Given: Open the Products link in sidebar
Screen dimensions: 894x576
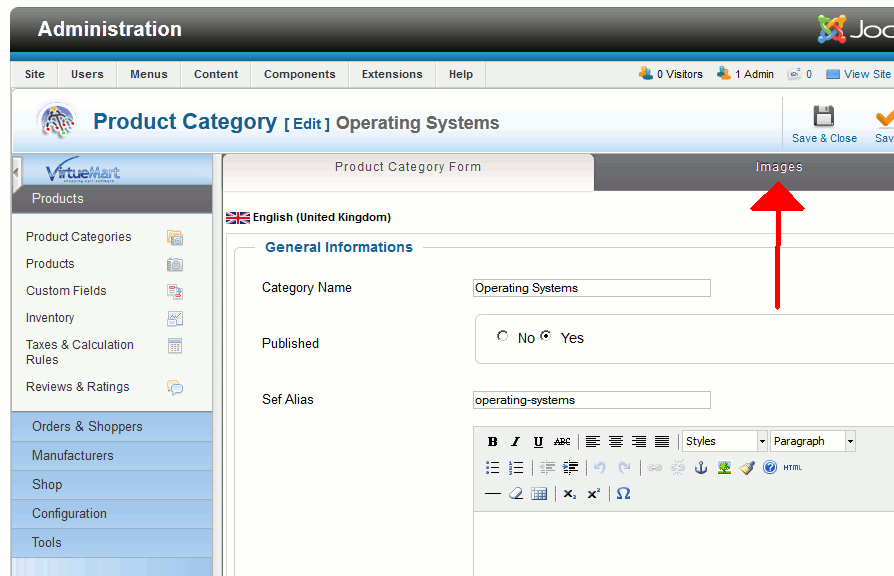Looking at the screenshot, I should [x=50, y=264].
